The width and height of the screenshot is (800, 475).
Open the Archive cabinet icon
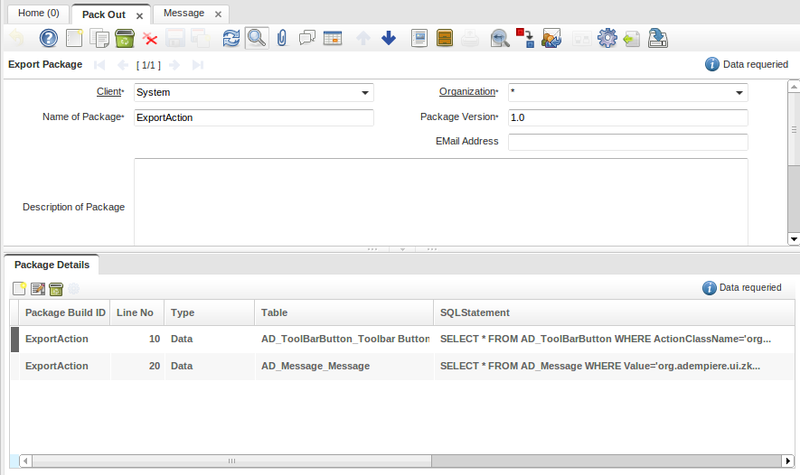[x=444, y=38]
